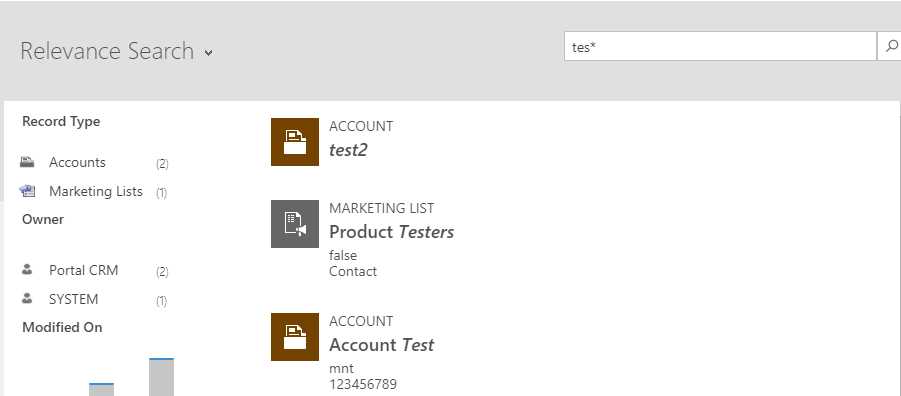Click the SYSTEM owner person icon
This screenshot has width=901, height=396.
(27, 299)
